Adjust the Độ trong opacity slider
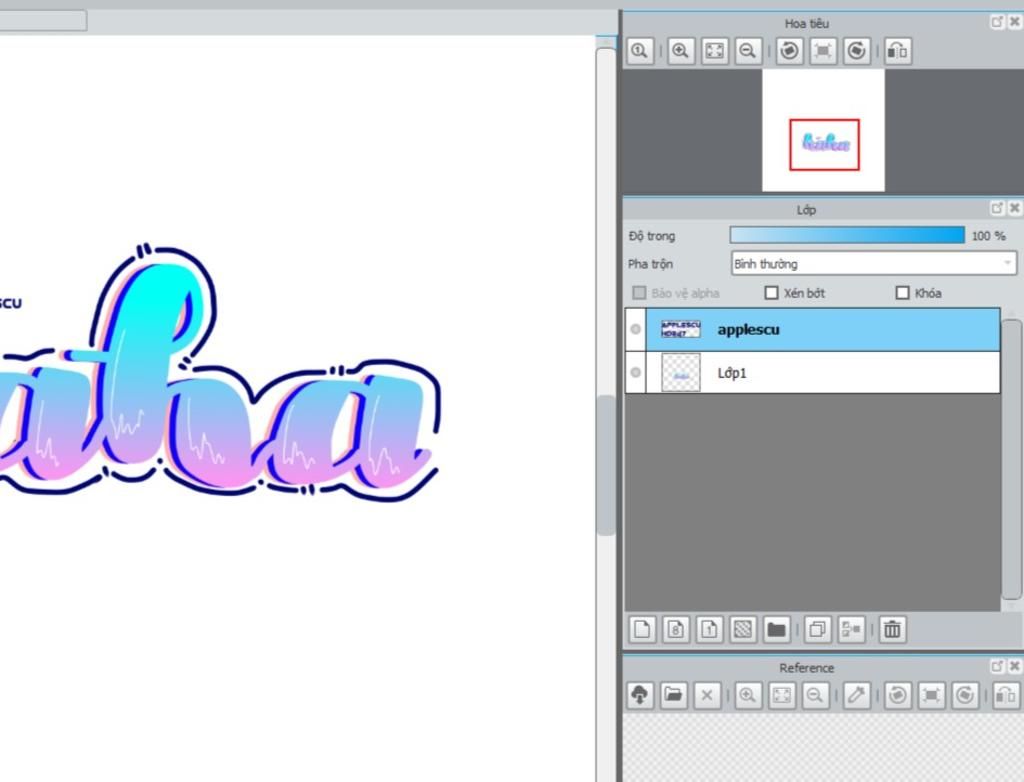The image size is (1024, 782). (x=847, y=235)
